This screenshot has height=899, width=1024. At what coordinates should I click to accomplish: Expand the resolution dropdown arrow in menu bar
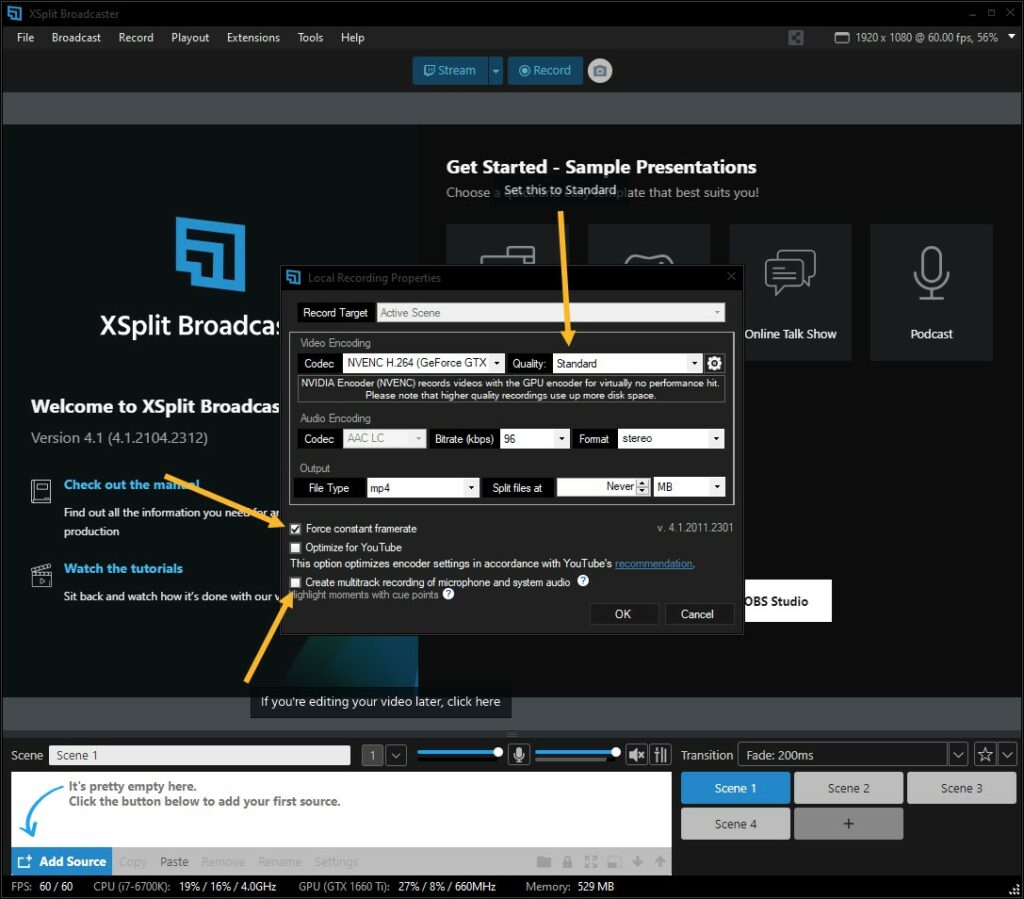[x=1011, y=37]
